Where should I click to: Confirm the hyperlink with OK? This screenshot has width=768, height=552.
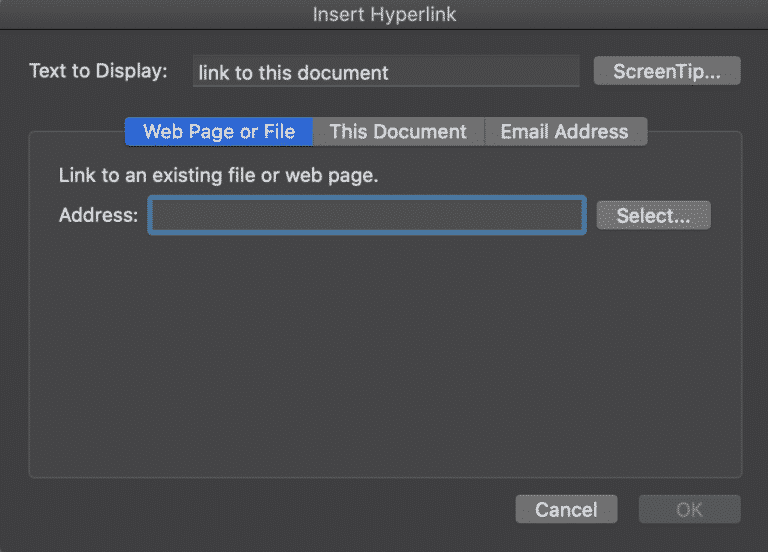click(x=689, y=509)
